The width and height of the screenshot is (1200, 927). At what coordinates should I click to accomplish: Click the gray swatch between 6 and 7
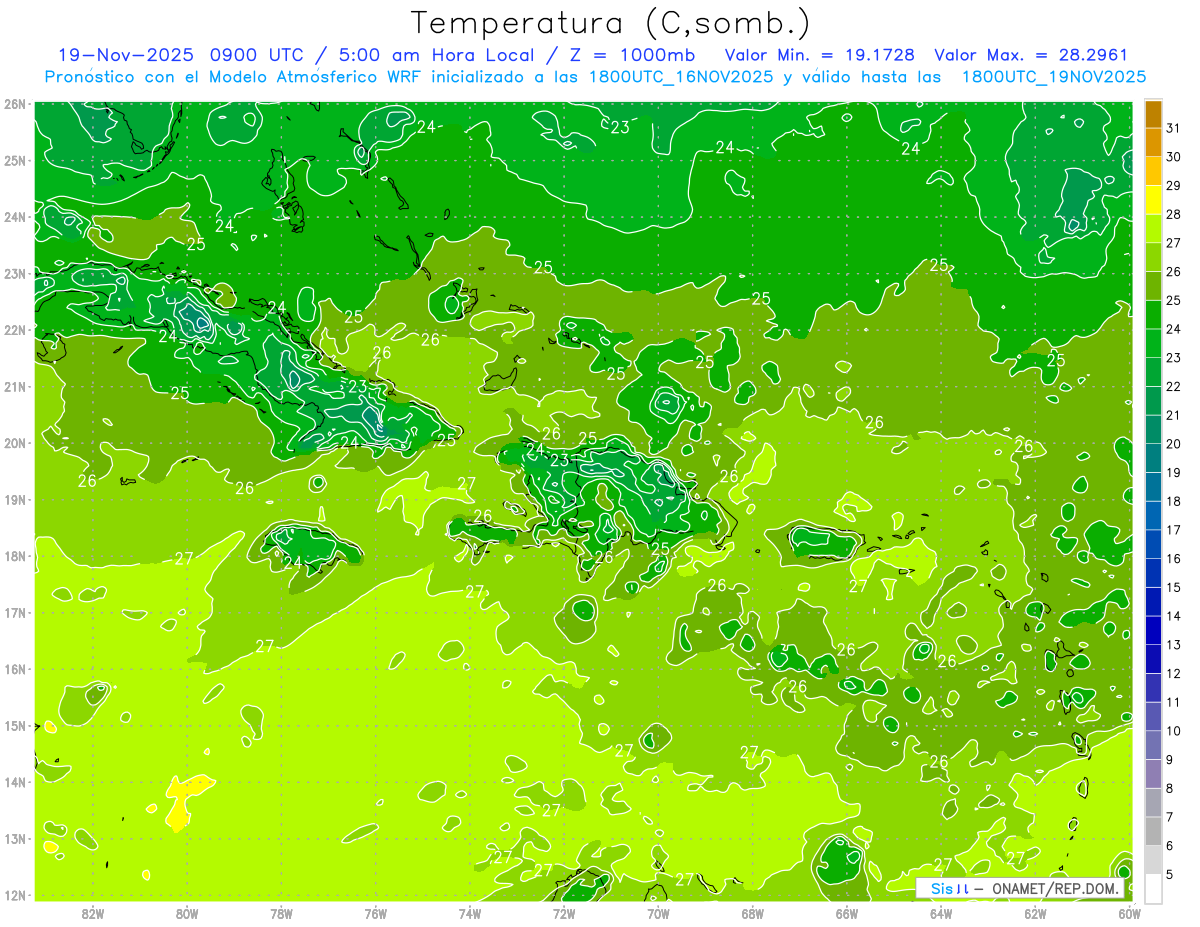[1153, 831]
